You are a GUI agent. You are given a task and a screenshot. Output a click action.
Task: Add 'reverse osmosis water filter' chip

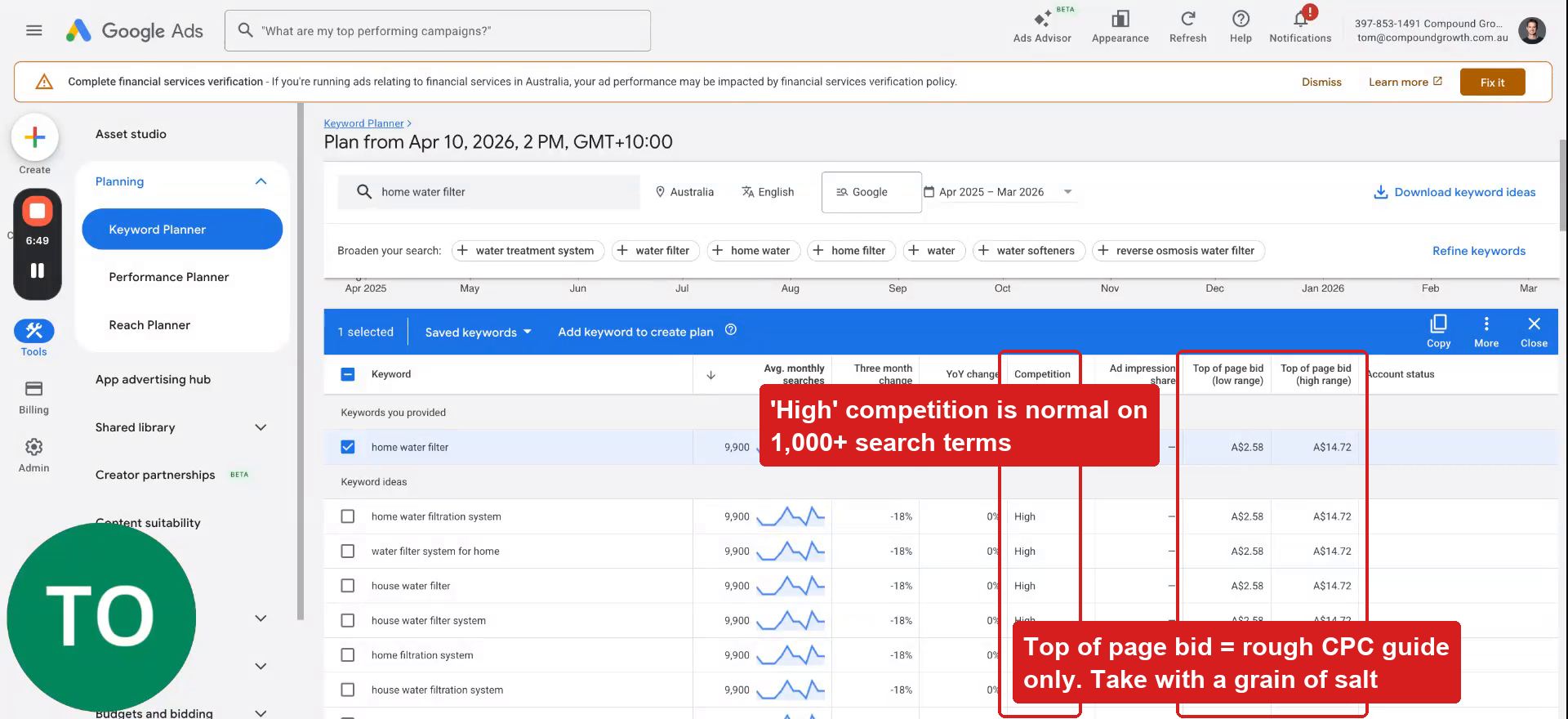tap(1178, 250)
